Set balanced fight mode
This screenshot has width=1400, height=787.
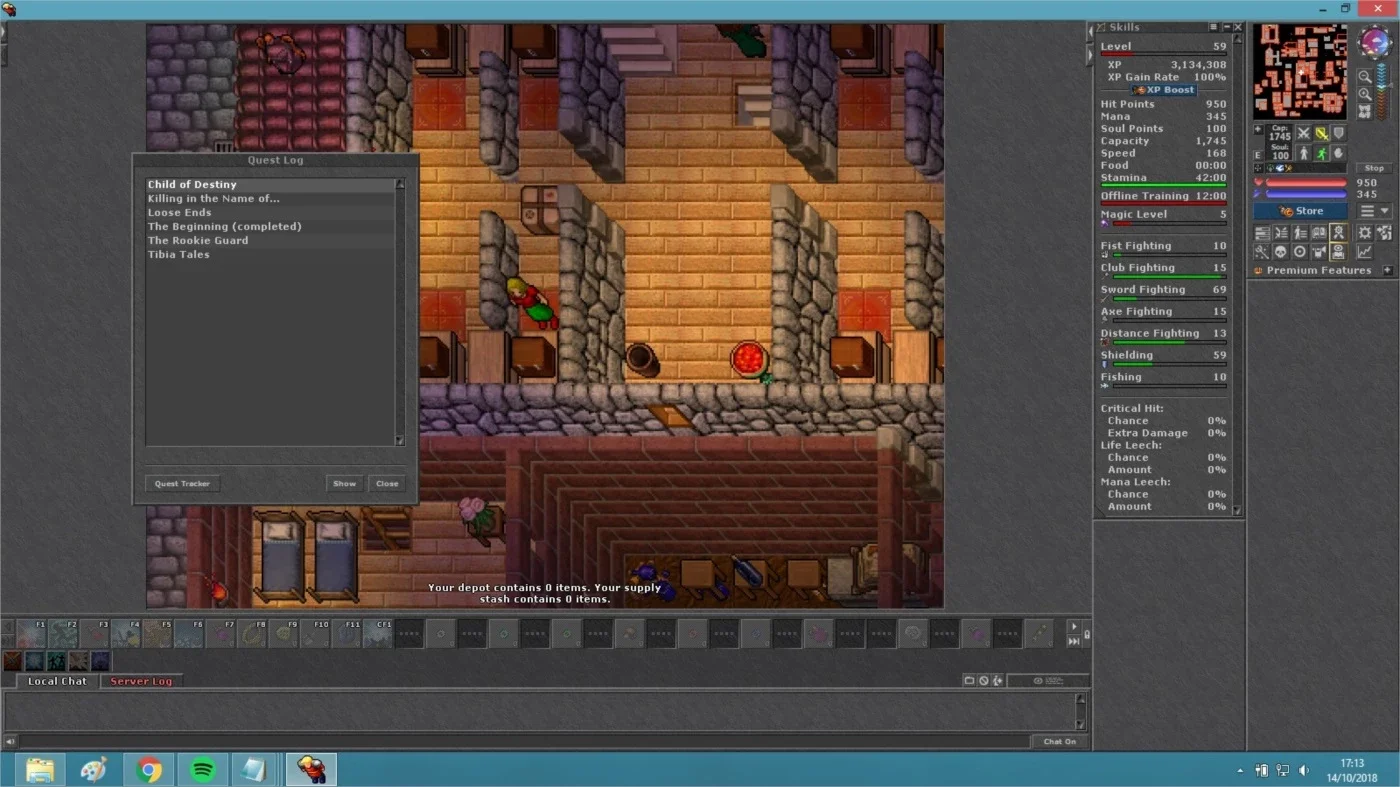[x=1322, y=133]
